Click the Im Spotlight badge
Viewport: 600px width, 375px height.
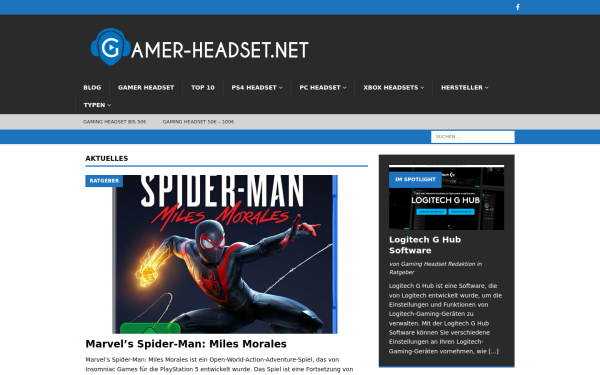coord(415,179)
